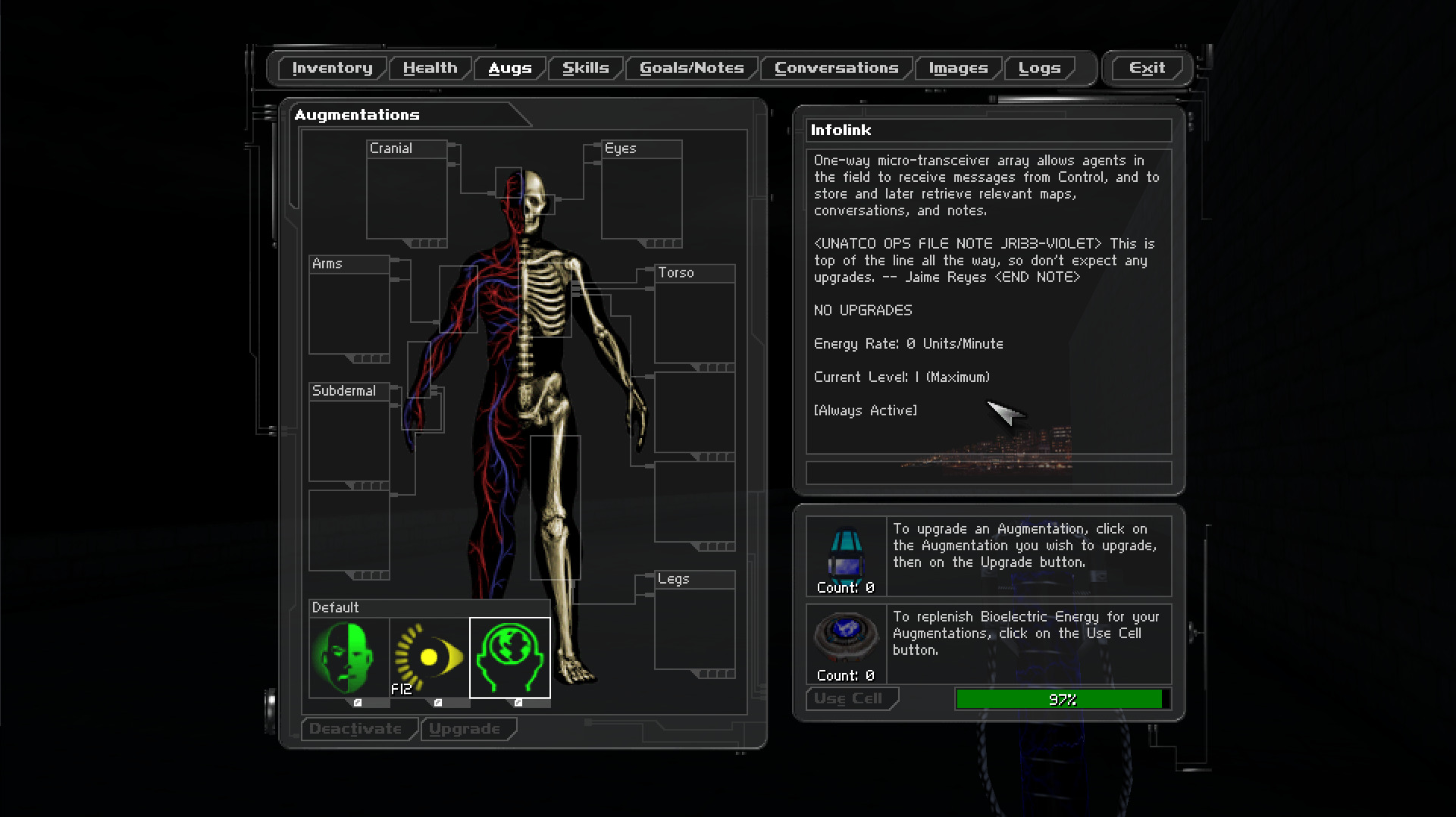Select the IFF green face augmentation icon
1456x817 pixels.
(349, 657)
